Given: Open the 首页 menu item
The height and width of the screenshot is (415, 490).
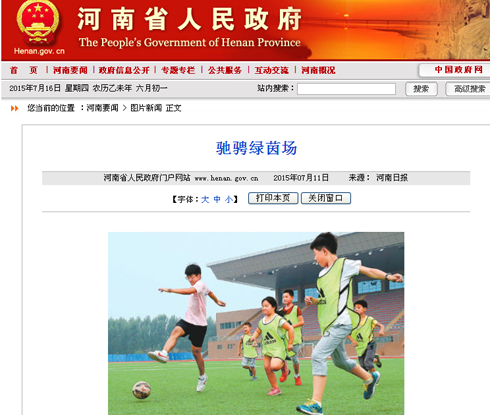Looking at the screenshot, I should point(24,70).
